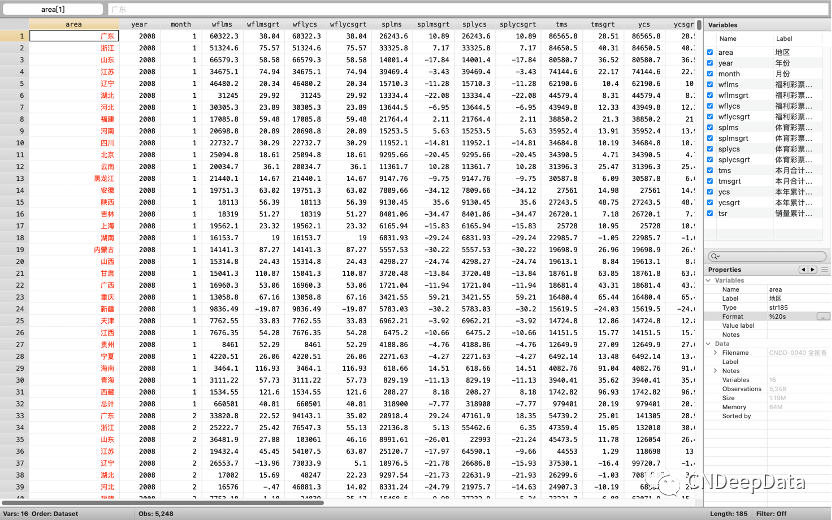Toggle the wflycs variable checkbox
The width and height of the screenshot is (832, 520).
coord(710,106)
